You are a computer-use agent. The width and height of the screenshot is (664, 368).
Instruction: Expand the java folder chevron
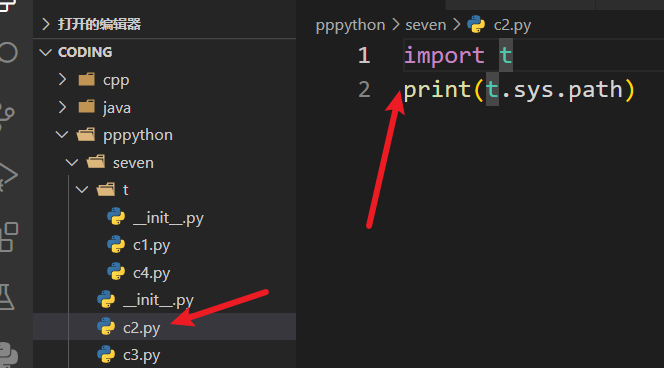(x=62, y=107)
